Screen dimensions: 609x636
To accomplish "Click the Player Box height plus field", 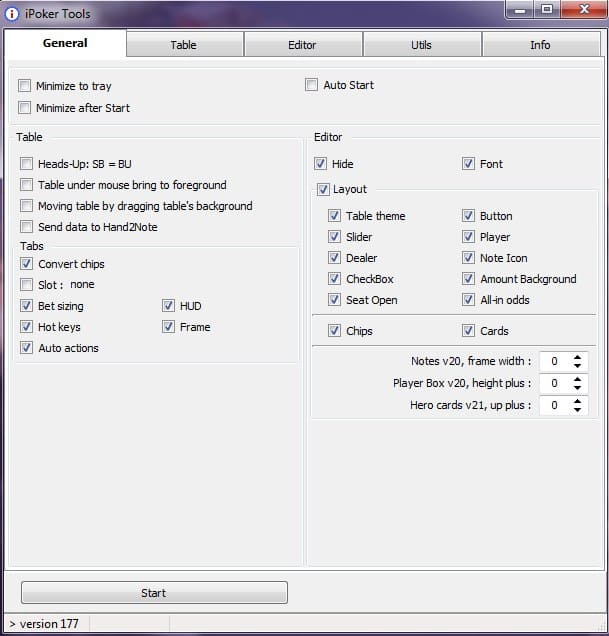I will point(555,383).
